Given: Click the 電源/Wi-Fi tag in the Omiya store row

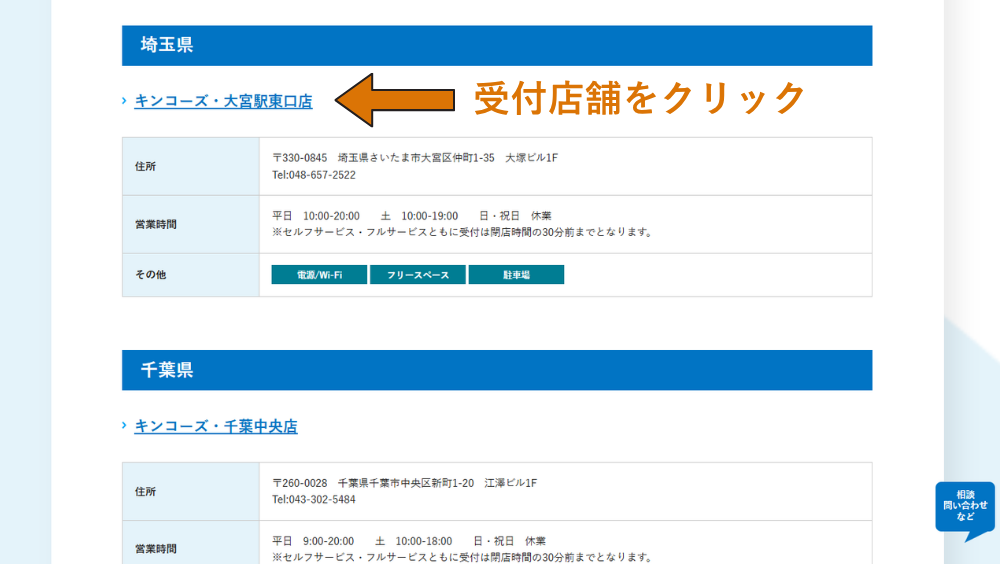Looking at the screenshot, I should [x=320, y=275].
